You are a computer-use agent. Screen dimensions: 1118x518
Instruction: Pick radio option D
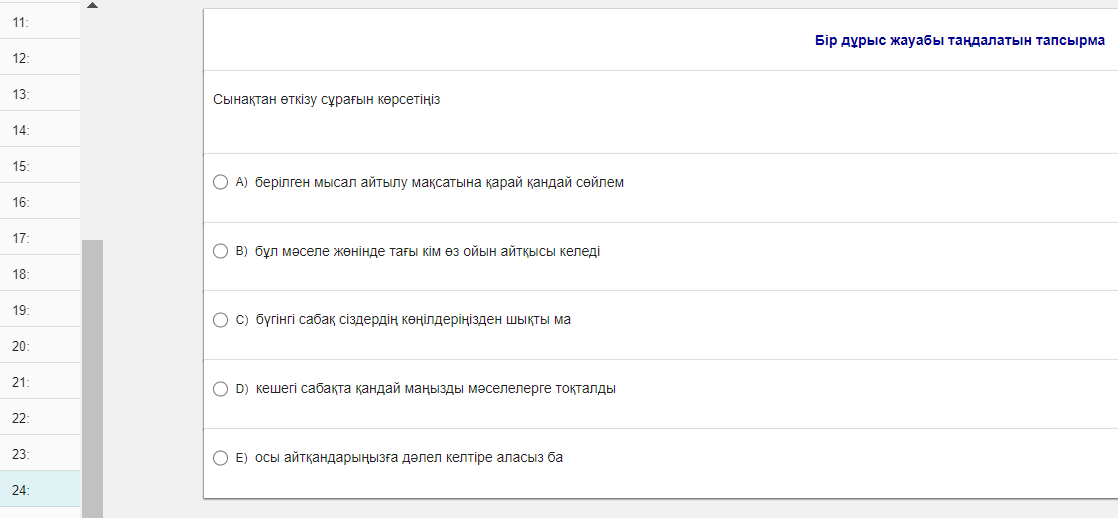click(x=221, y=389)
